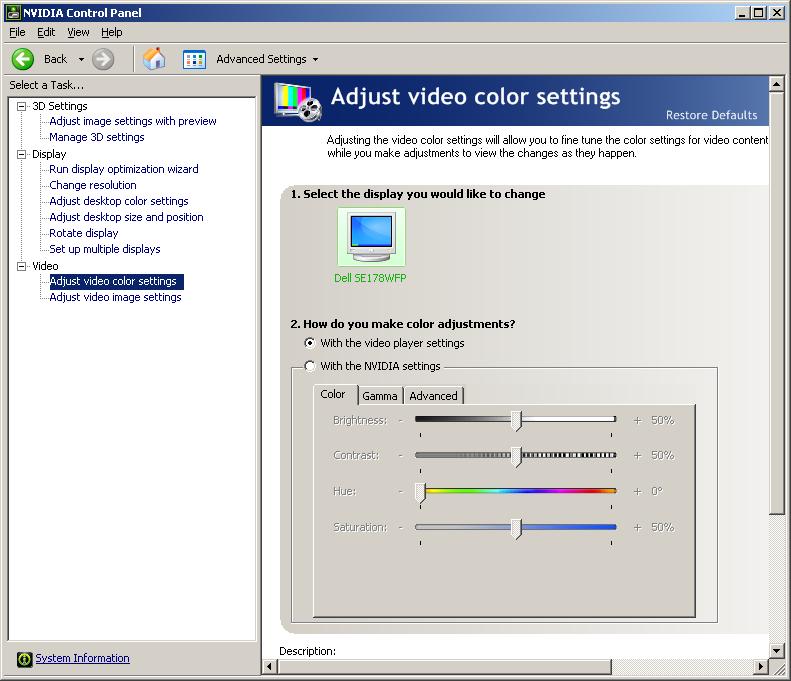Open the Edit menu

point(46,32)
